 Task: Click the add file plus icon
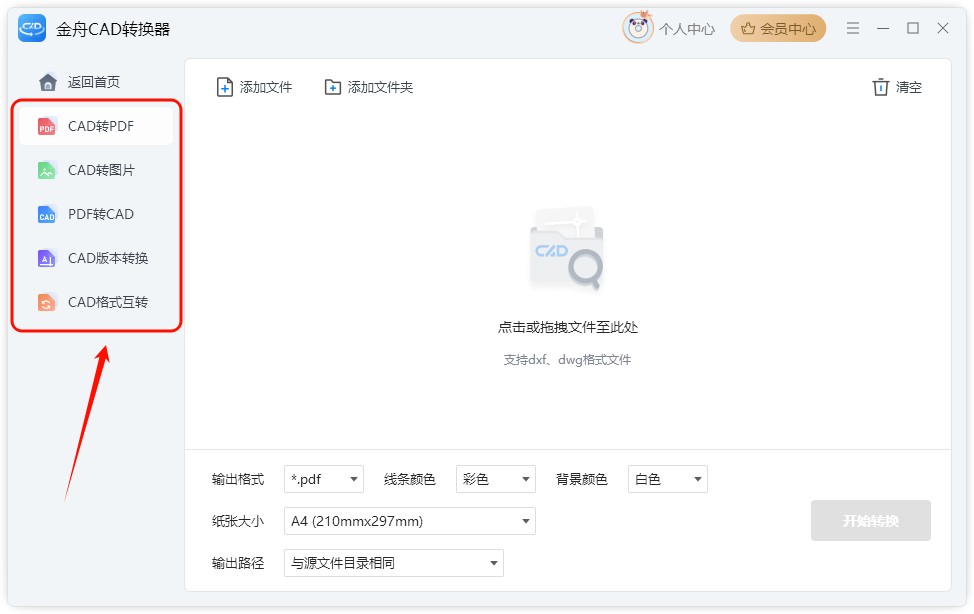pos(225,87)
